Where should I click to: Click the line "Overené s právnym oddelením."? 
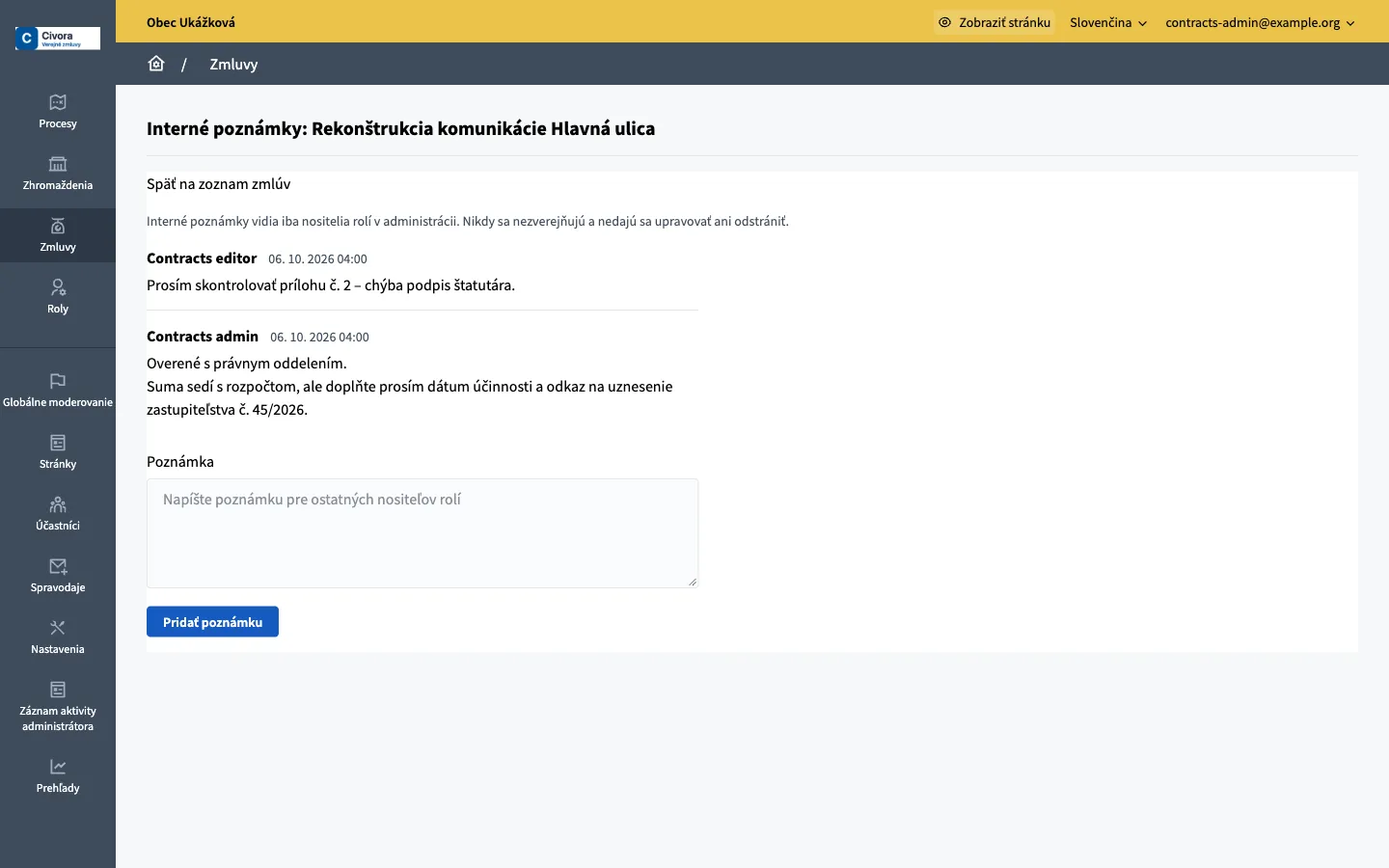tap(246, 364)
